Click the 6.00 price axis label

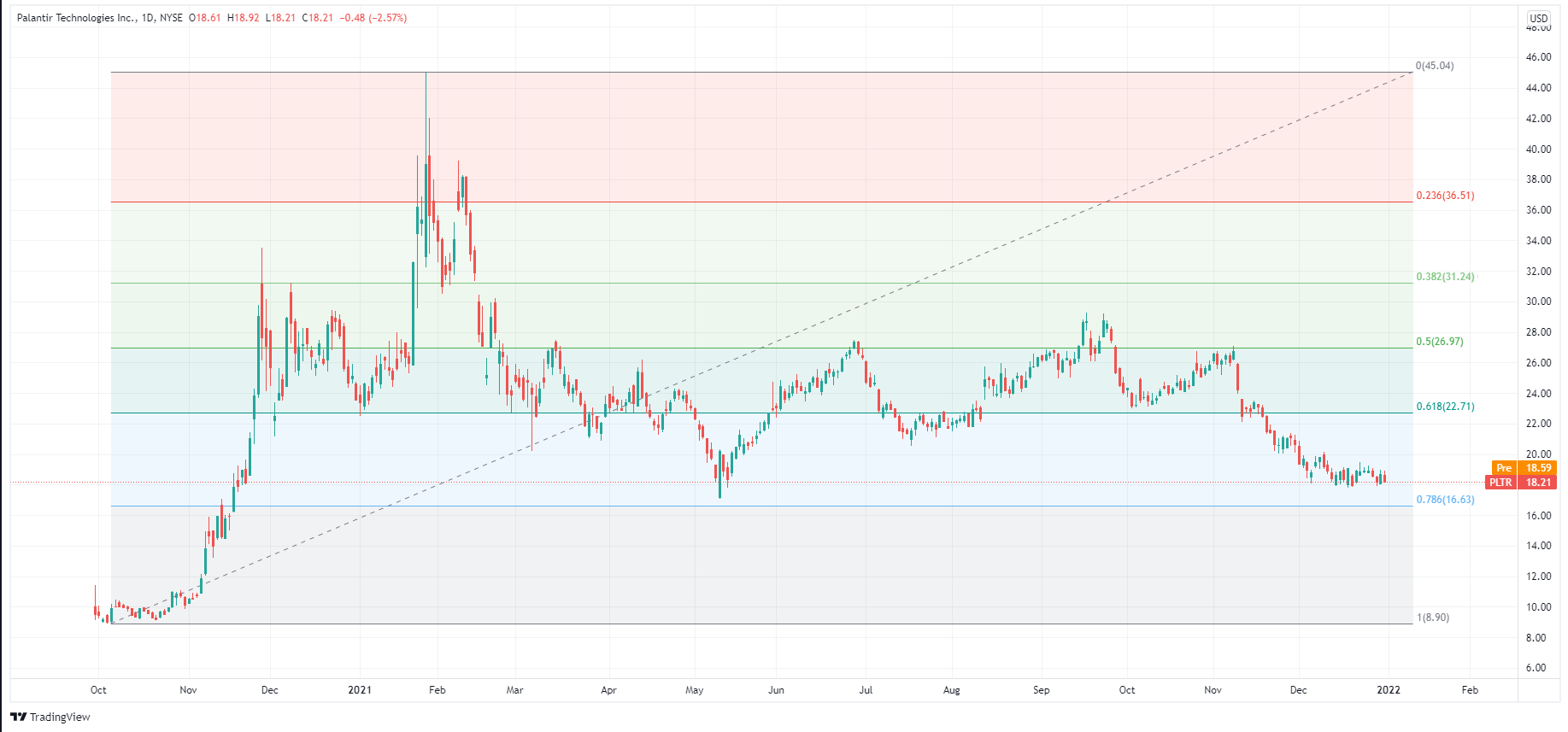1536,668
